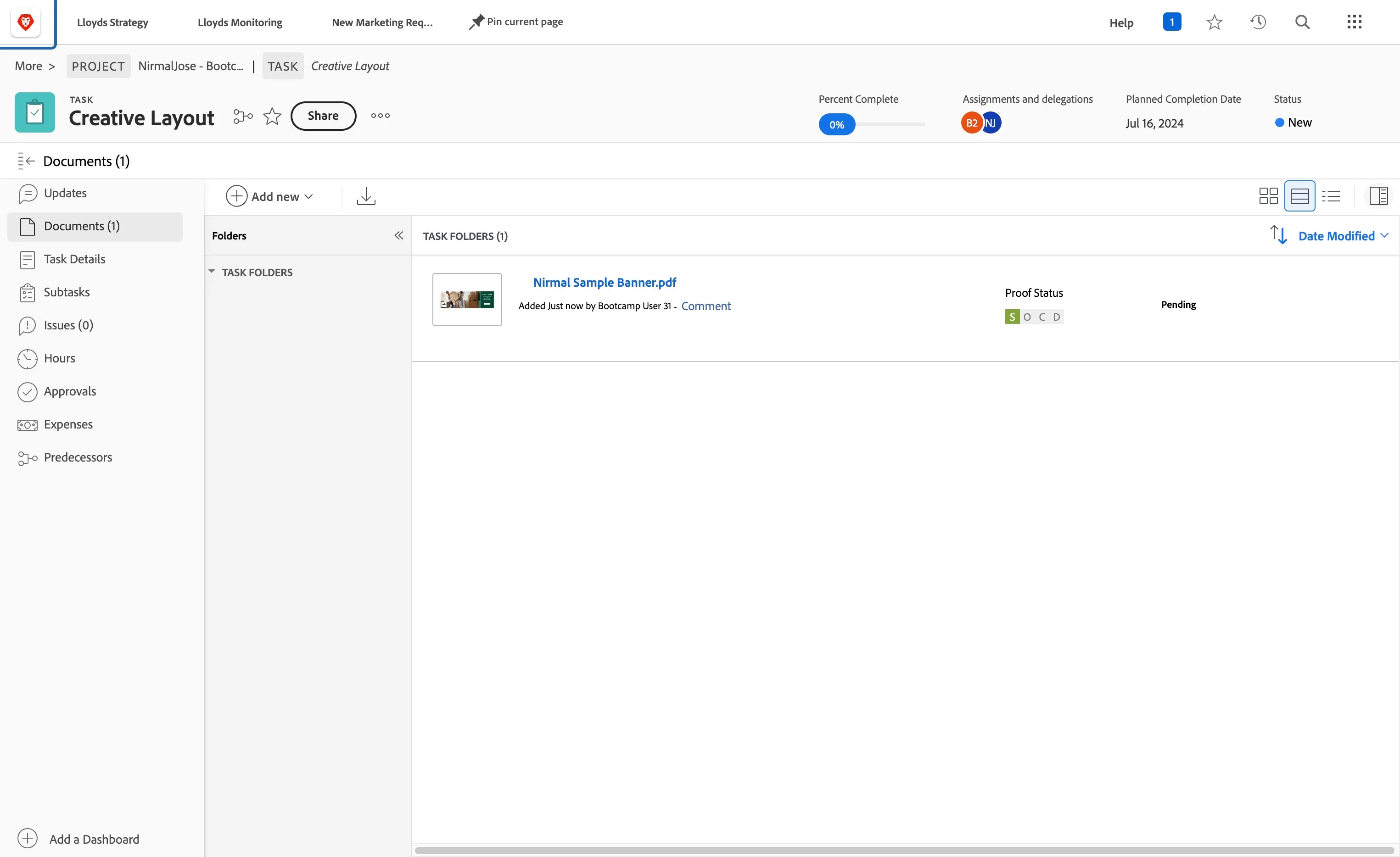1400x857 pixels.
Task: Open the three-dot more menu beside Share
Action: (x=380, y=116)
